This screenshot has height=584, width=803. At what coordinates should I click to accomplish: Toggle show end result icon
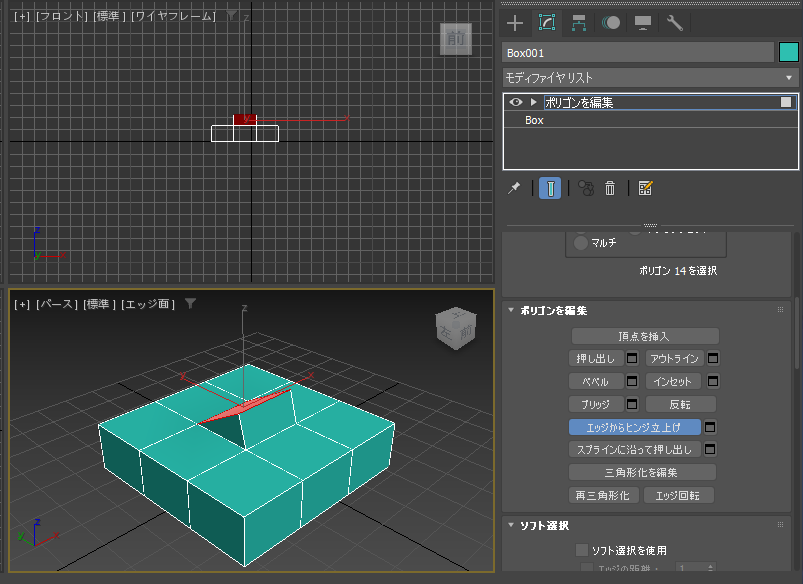(550, 188)
